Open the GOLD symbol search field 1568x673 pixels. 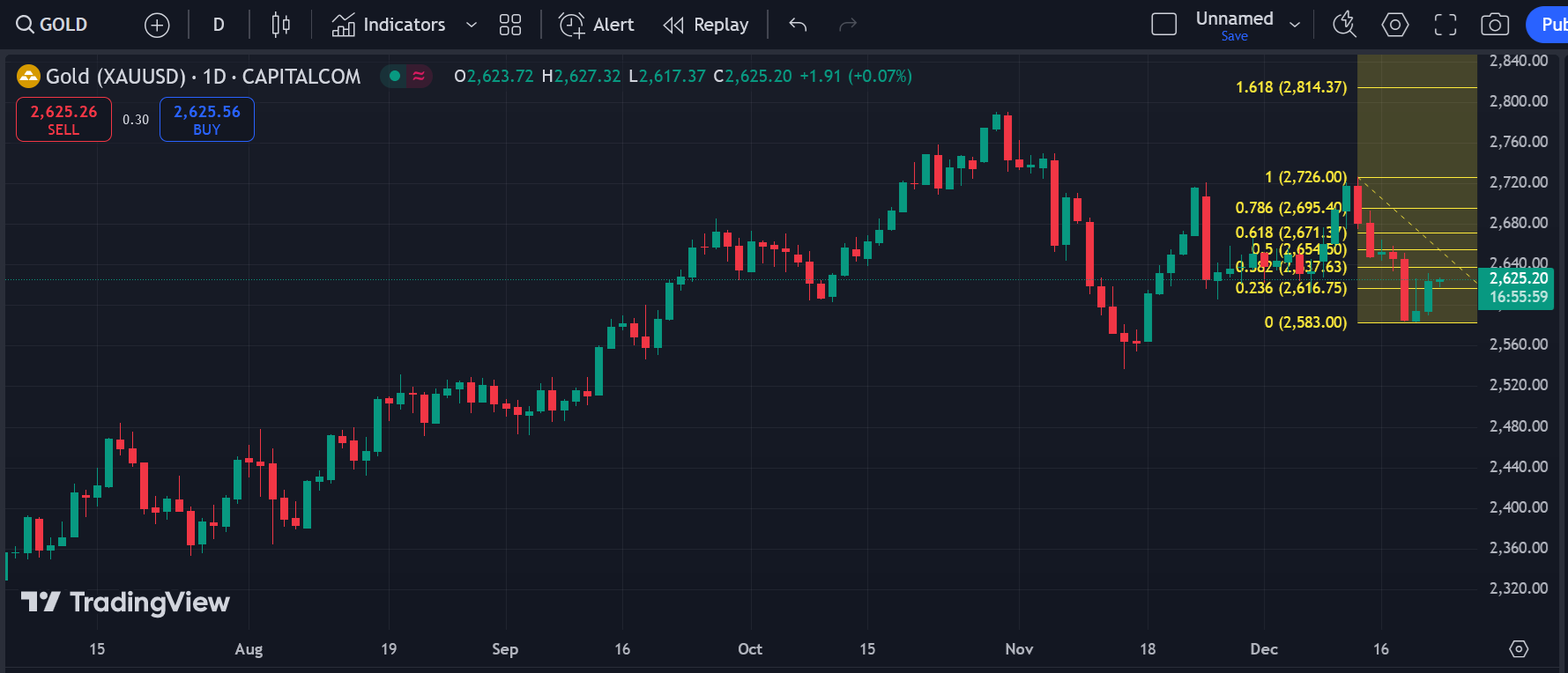[53, 26]
